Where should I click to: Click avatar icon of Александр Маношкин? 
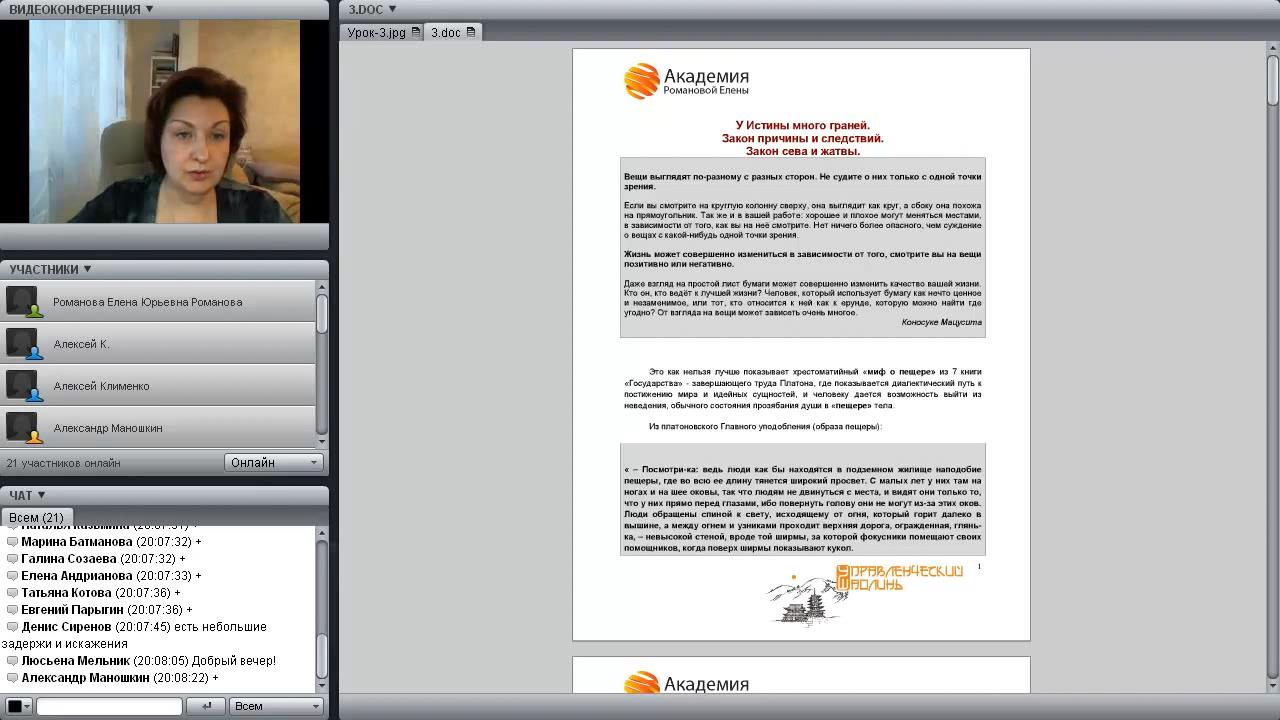point(22,428)
